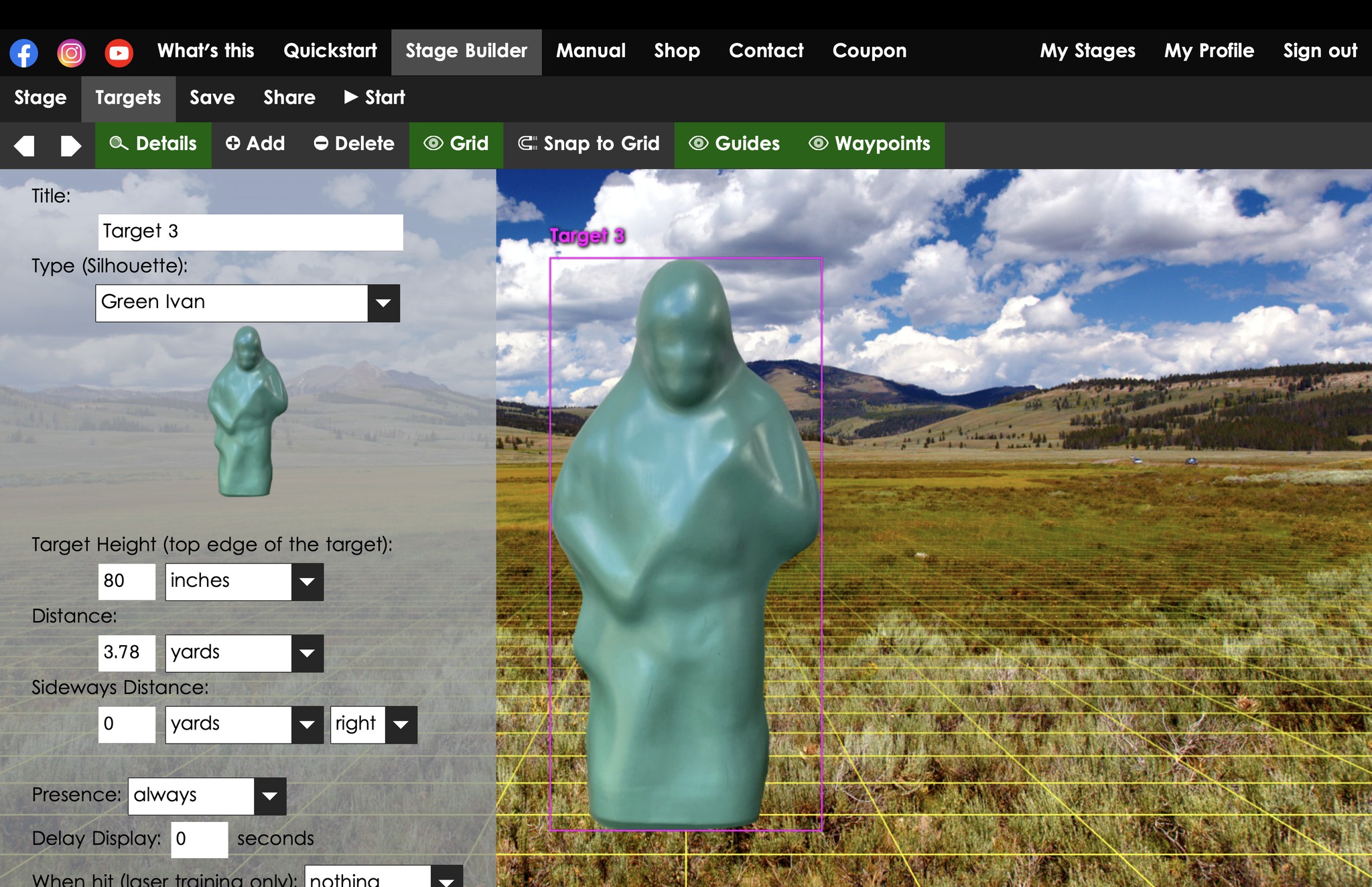Toggle Waypoints visibility
The height and width of the screenshot is (887, 1372).
coord(870,144)
